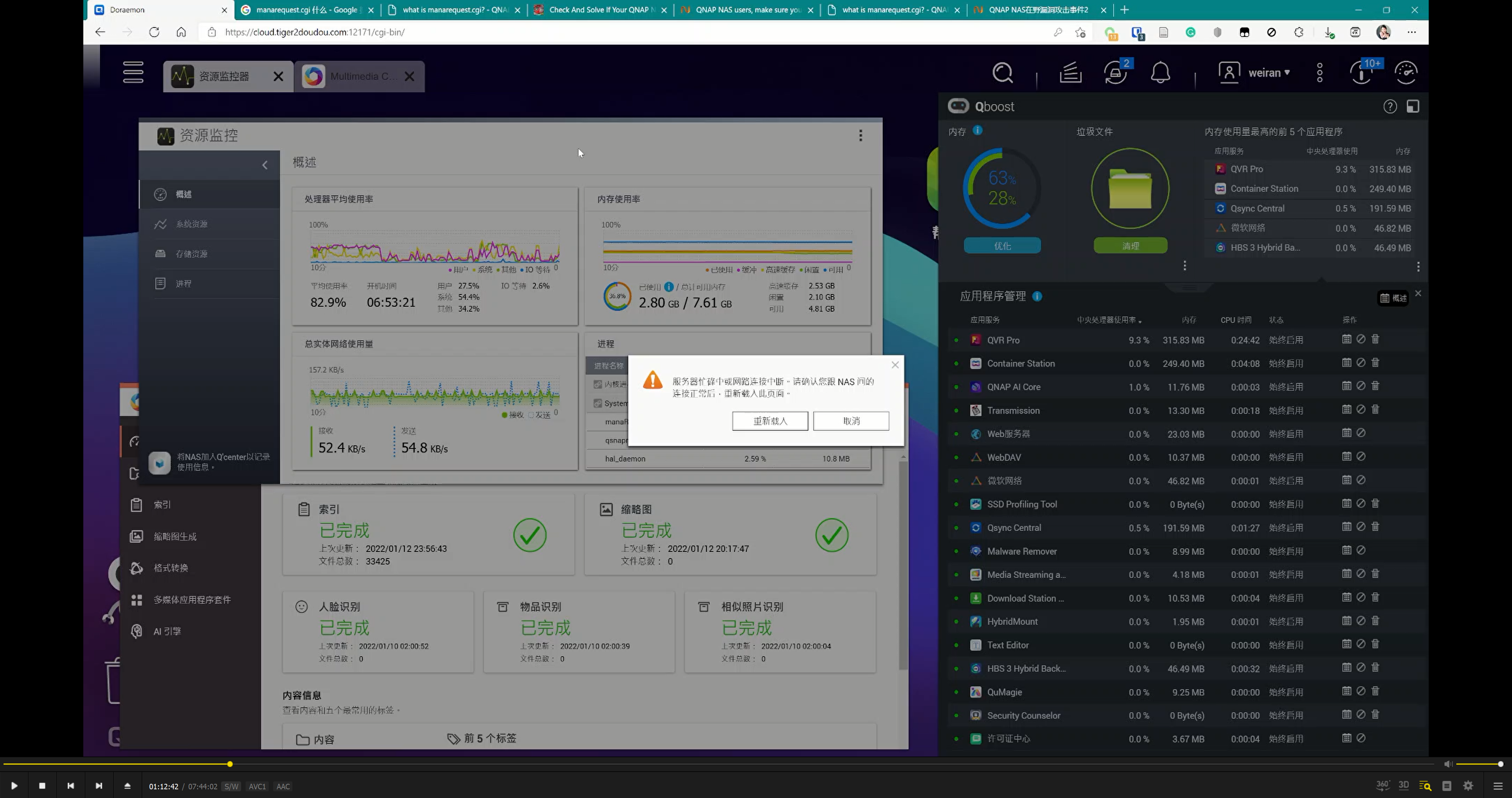Screen dimensions: 1512x798
Task: Click the 重新载入 button in the dialog
Action: (769, 421)
